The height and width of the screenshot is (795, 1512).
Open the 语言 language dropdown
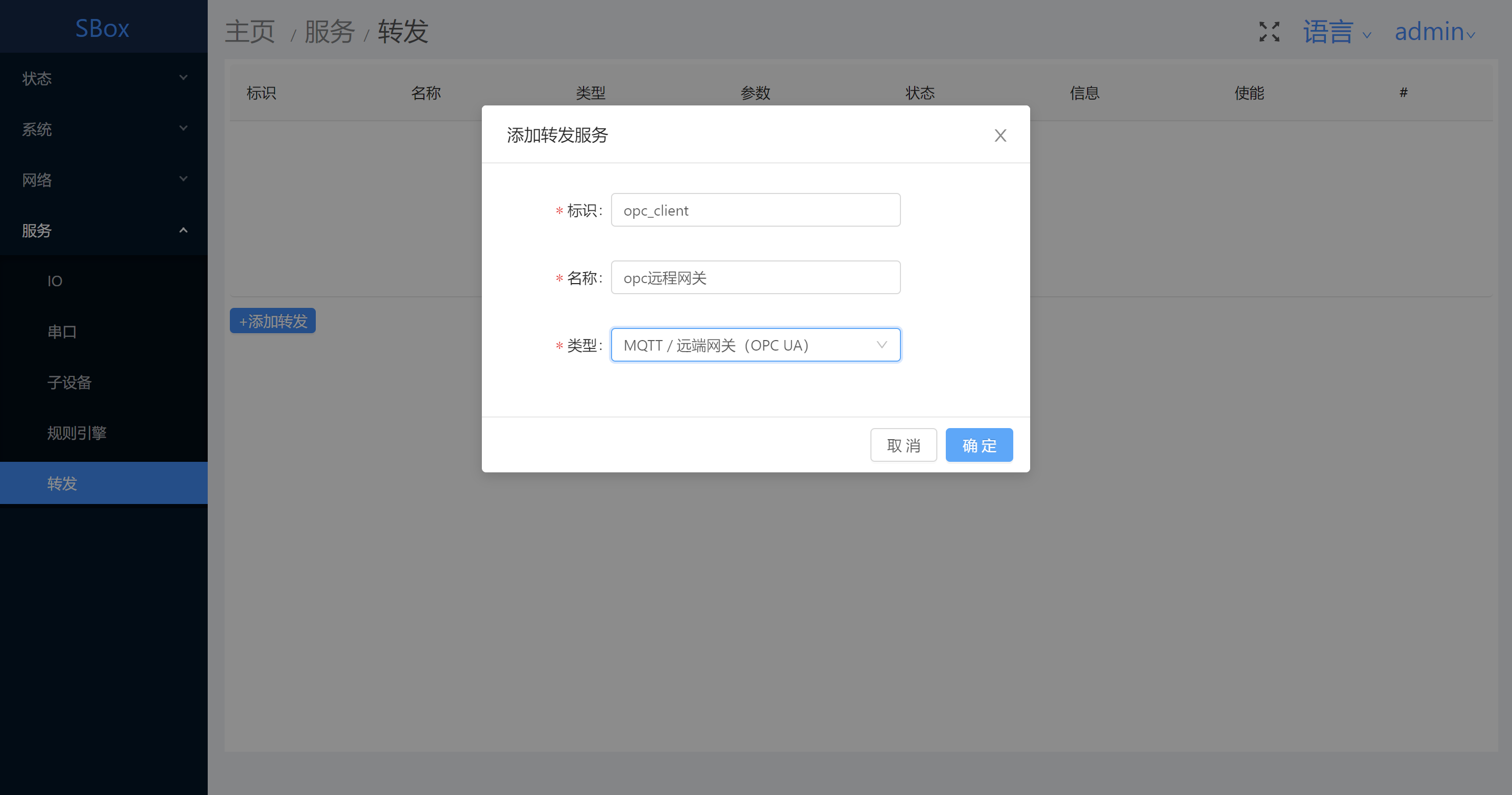(x=1336, y=32)
